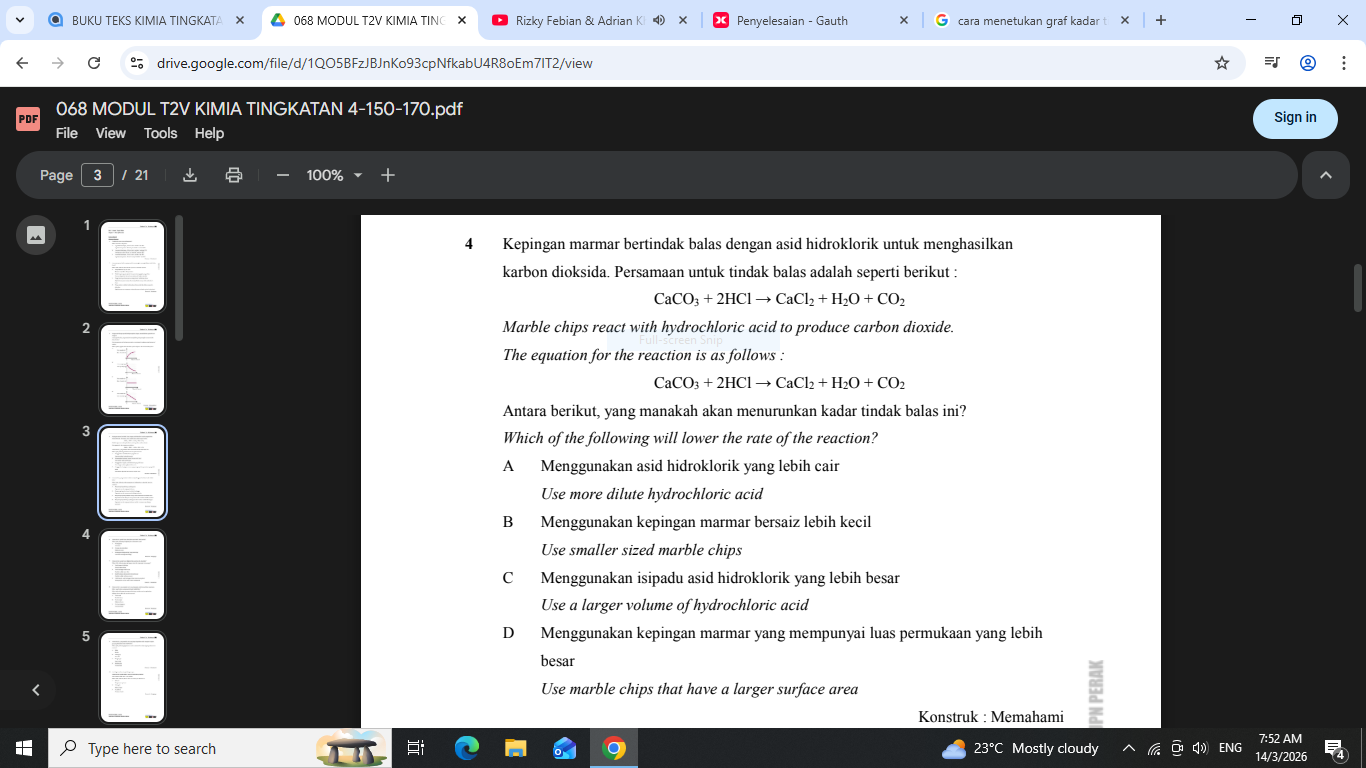Open the Tools menu
The height and width of the screenshot is (768, 1366).
tap(160, 133)
